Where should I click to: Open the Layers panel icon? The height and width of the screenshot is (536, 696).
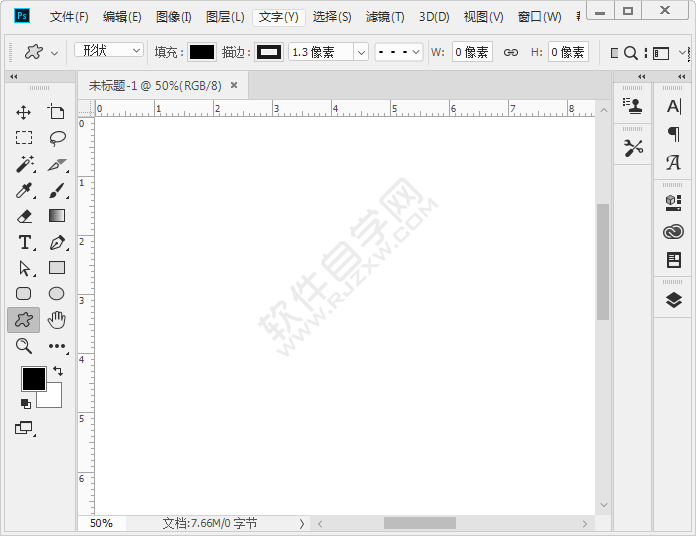(x=674, y=300)
